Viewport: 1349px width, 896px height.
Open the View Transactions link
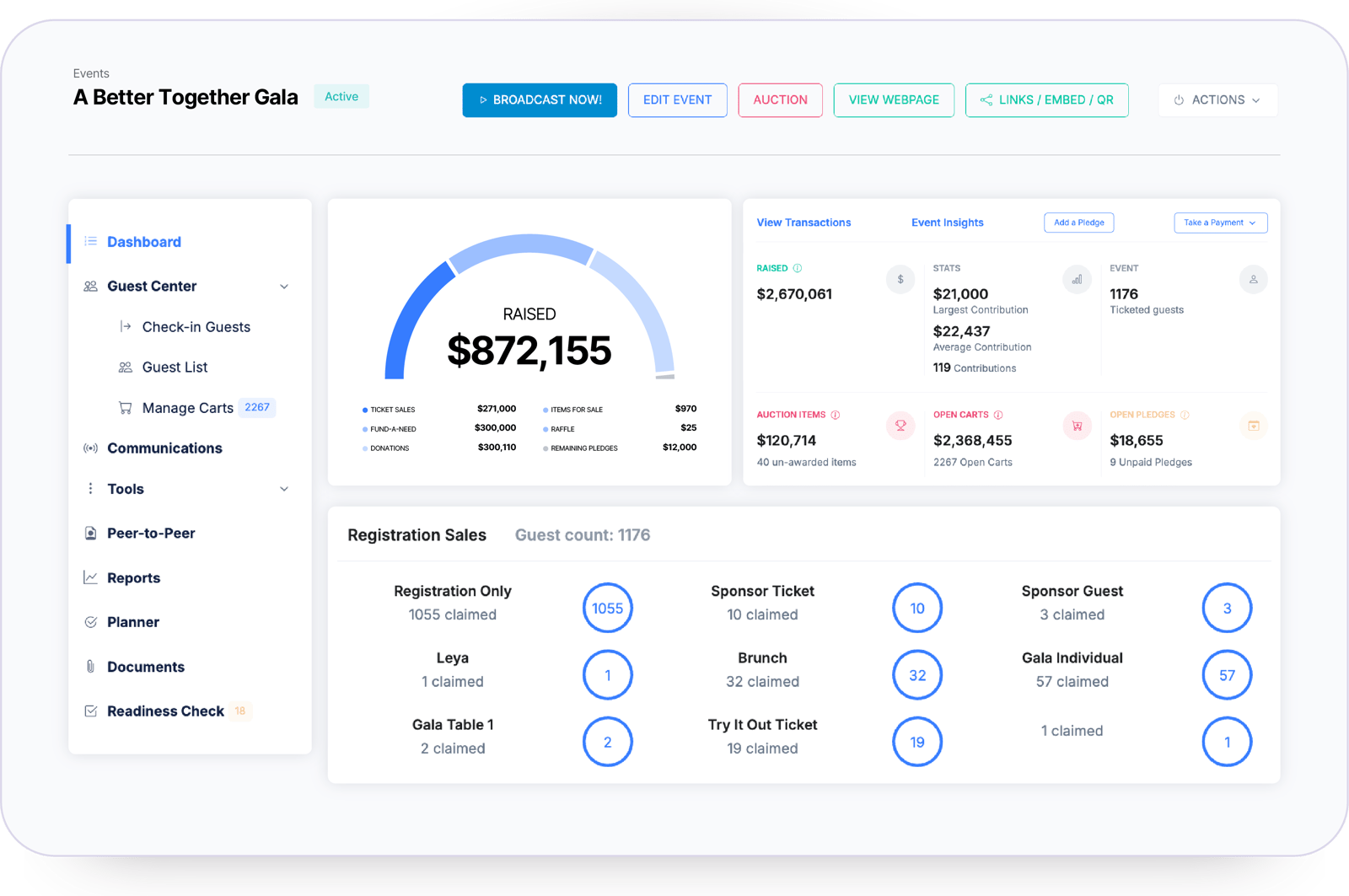point(803,223)
